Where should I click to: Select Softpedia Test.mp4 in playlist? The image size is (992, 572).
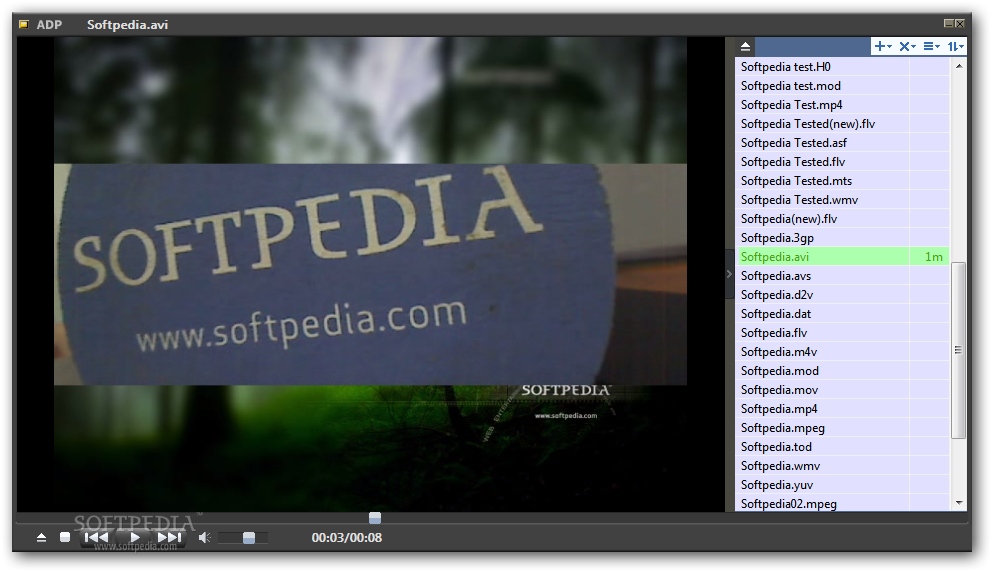tap(841, 104)
